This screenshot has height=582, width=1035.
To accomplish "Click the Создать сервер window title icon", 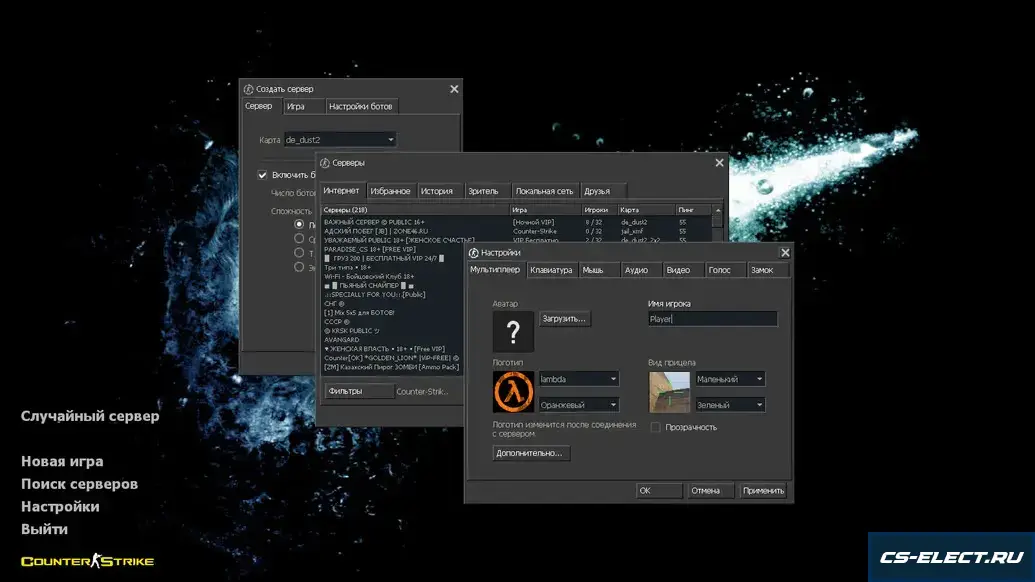I will coord(249,89).
